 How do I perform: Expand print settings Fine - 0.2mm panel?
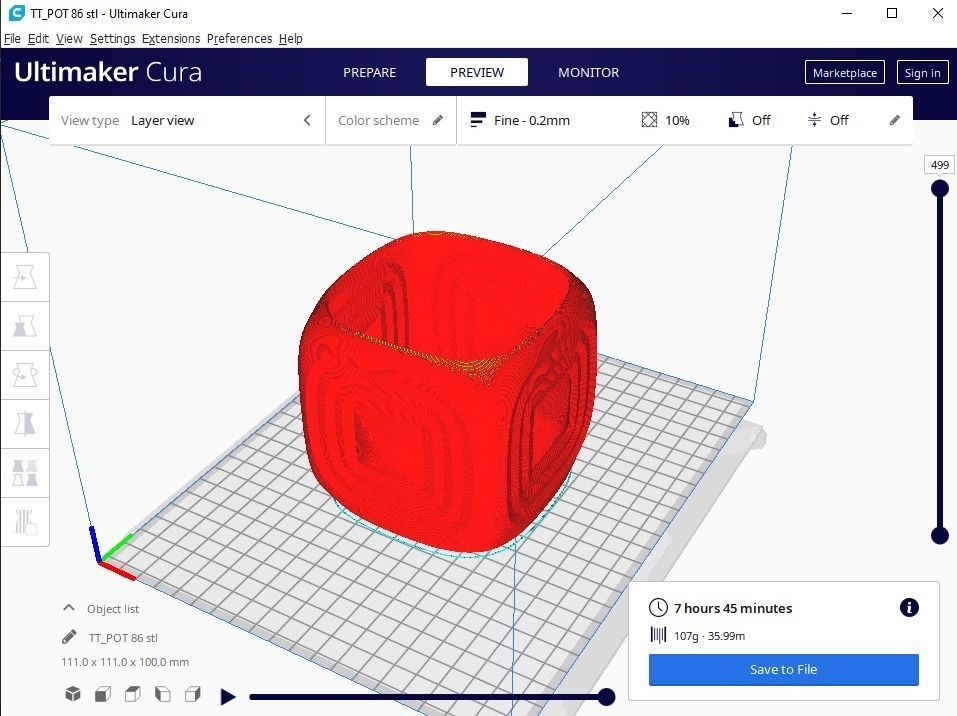pos(685,120)
